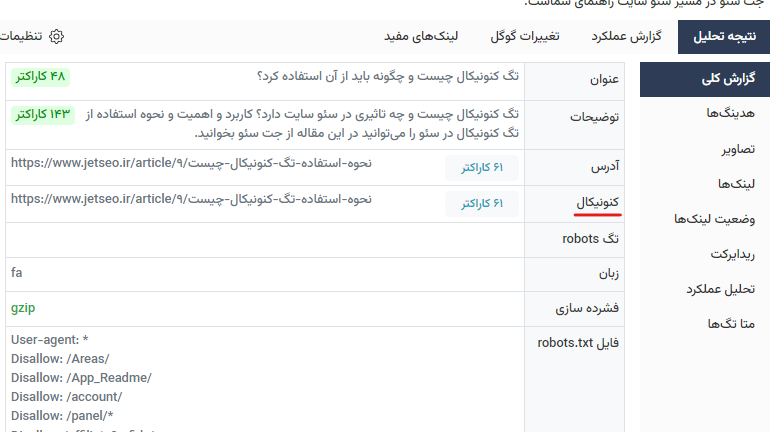Image resolution: width=770 pixels, height=432 pixels.
Task: Click the ۶۱ کاراکتر badge in آدرس row
Action: (482, 168)
